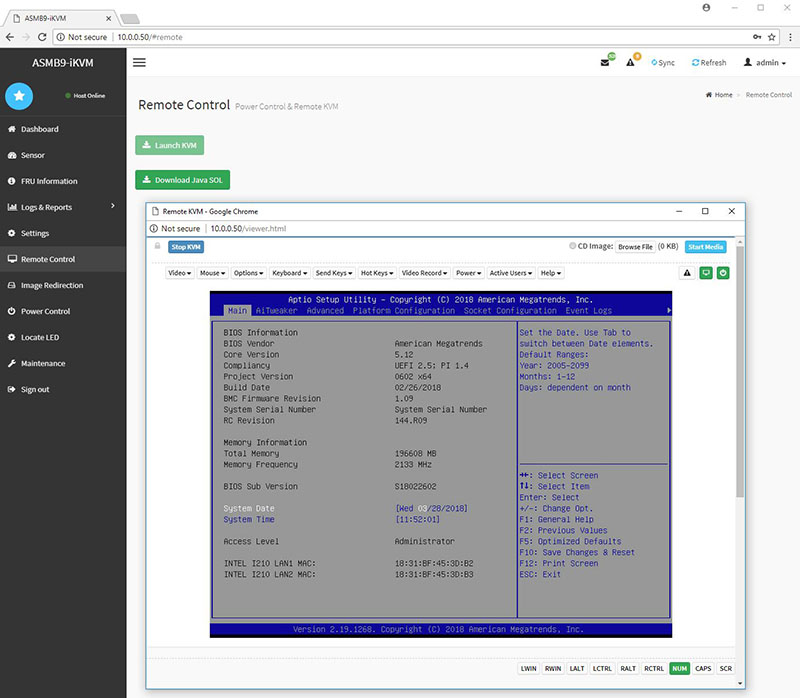Click the Download Java SOL button

coord(182,180)
